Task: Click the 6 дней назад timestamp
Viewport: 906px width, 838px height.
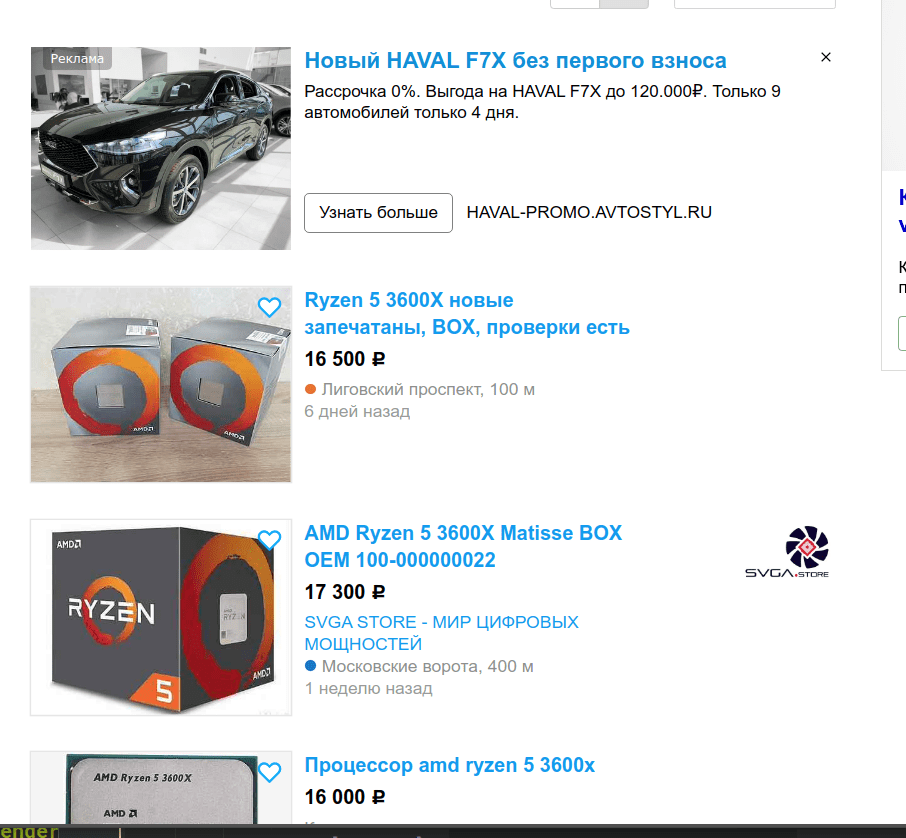Action: coord(357,411)
